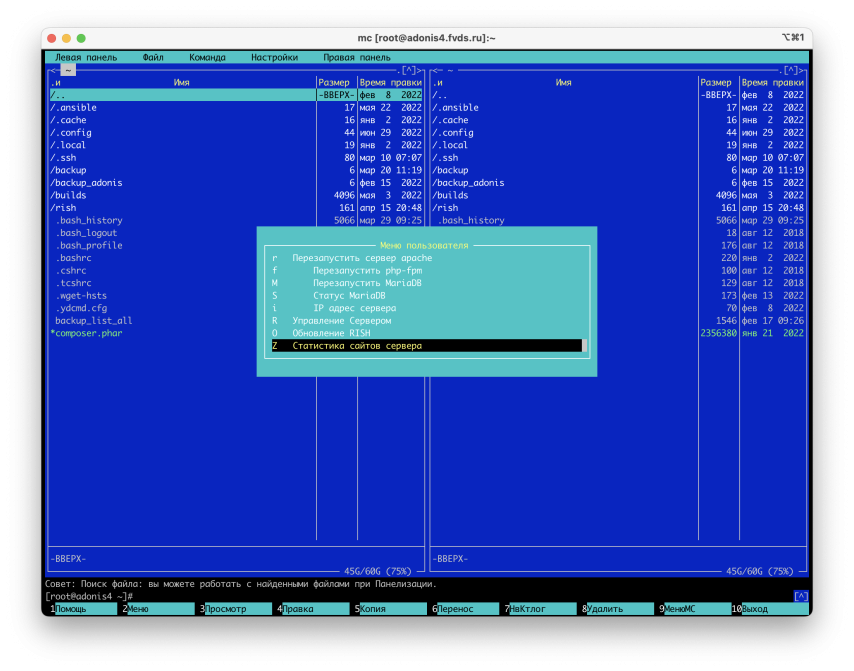Click left panel .и sort indicator

point(56,83)
